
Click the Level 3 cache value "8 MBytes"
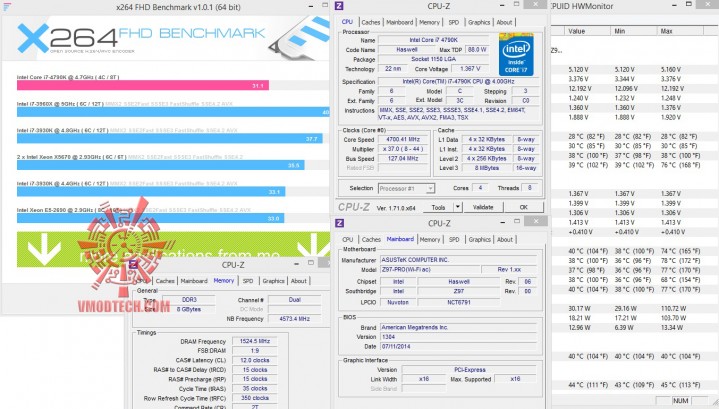(x=487, y=168)
